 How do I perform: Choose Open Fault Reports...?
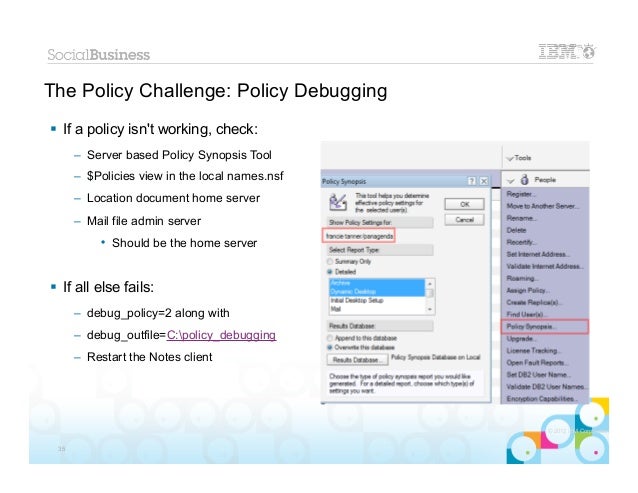pyautogui.click(x=537, y=362)
